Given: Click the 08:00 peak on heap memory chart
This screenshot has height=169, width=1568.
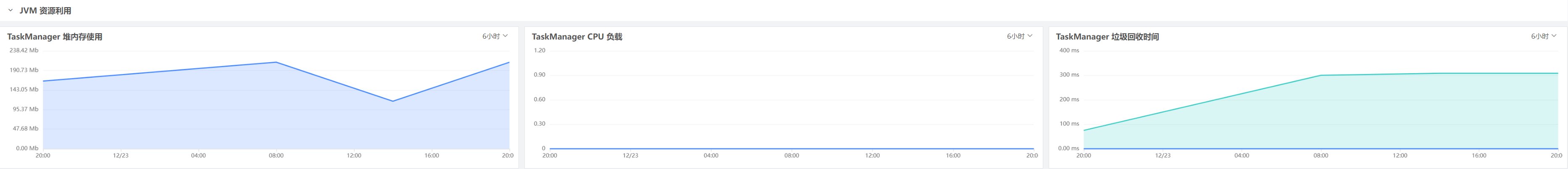Looking at the screenshot, I should 276,62.
